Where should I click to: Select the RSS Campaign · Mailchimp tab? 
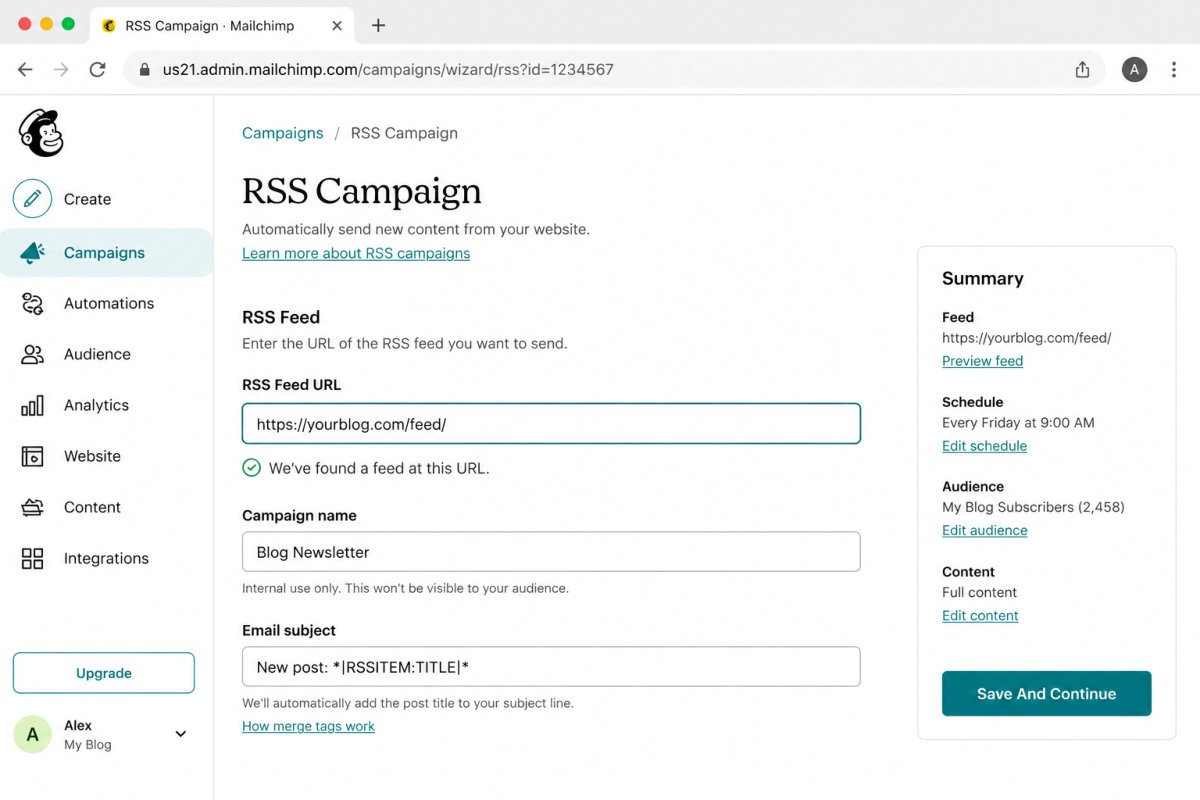(222, 26)
